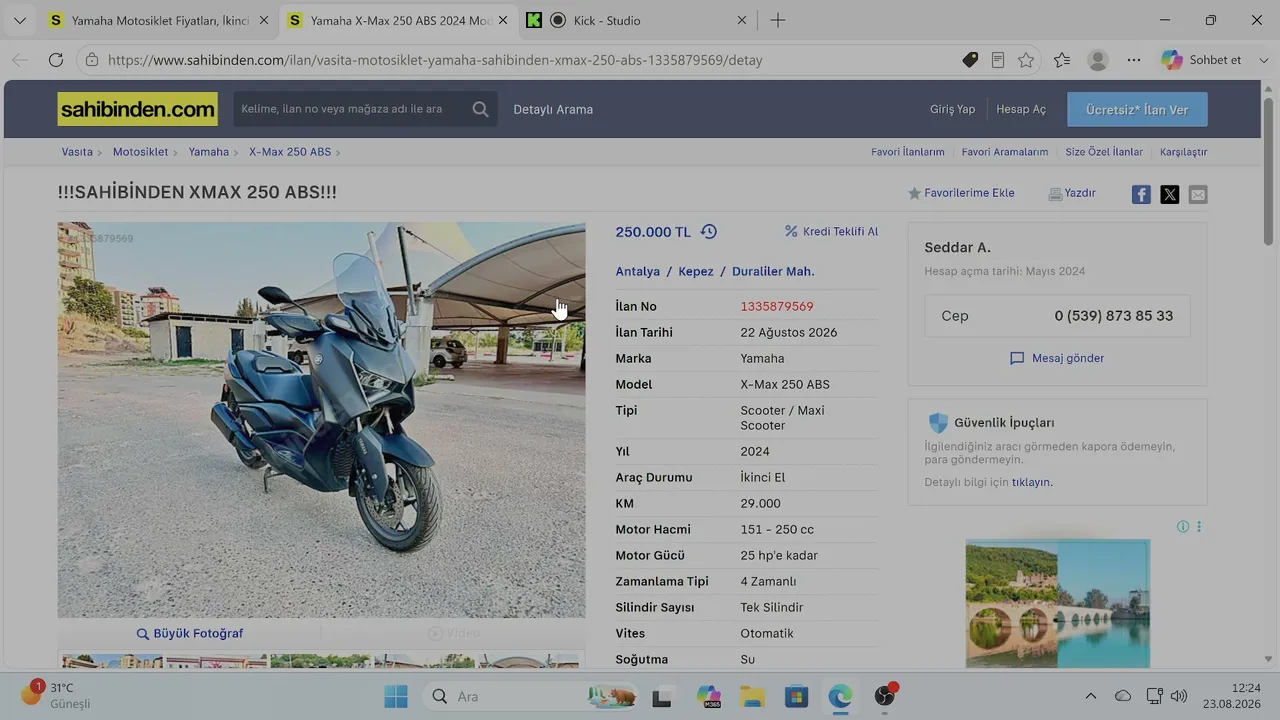The width and height of the screenshot is (1280, 720).
Task: Close the Kick - Studio tab
Action: click(x=742, y=20)
